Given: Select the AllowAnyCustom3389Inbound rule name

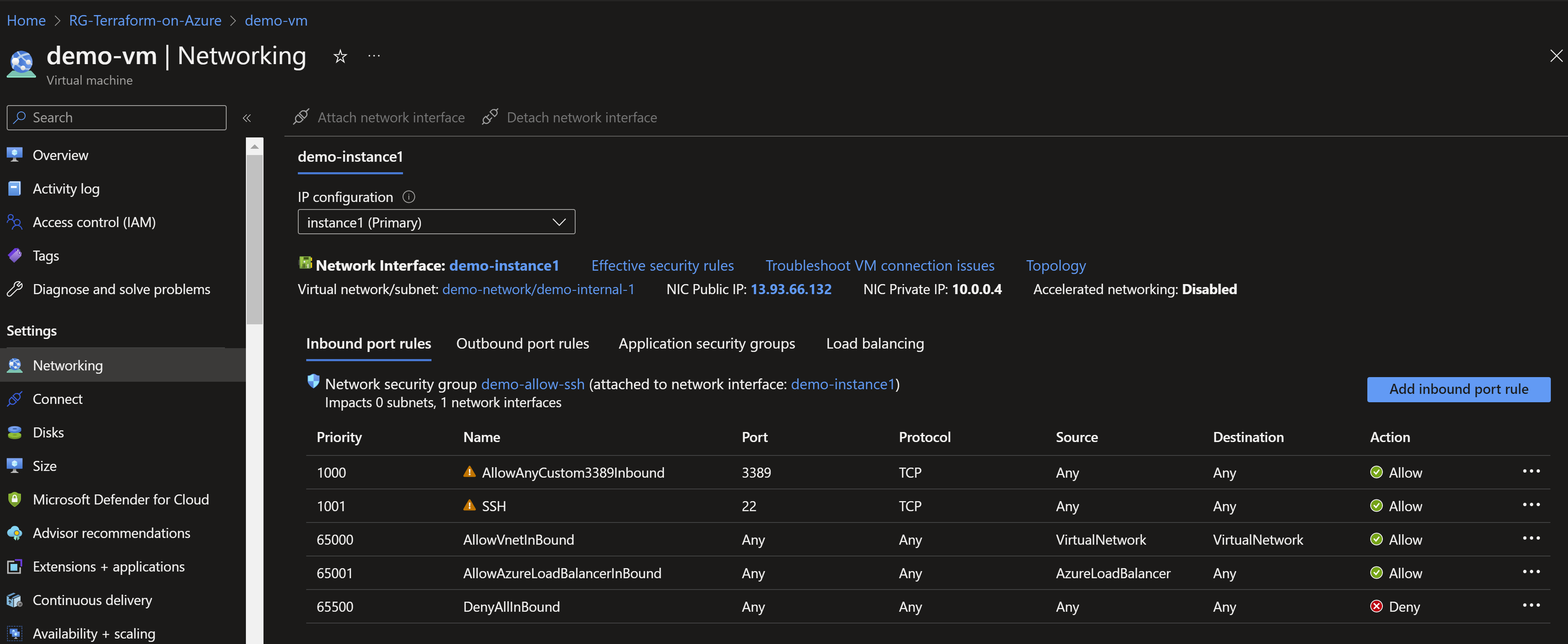Looking at the screenshot, I should click(x=573, y=472).
